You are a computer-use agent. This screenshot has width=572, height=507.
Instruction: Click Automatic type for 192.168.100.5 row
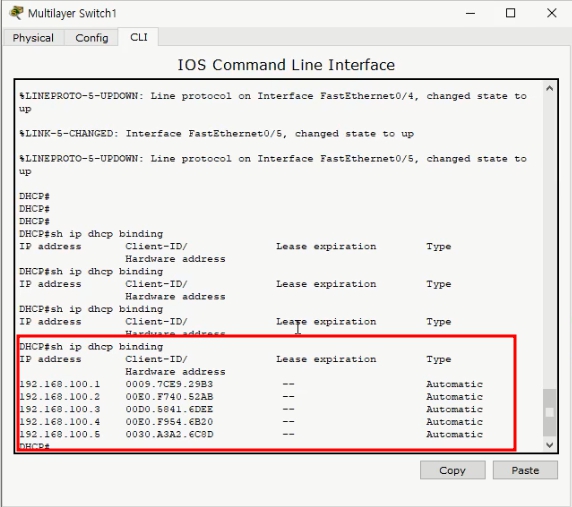click(455, 434)
